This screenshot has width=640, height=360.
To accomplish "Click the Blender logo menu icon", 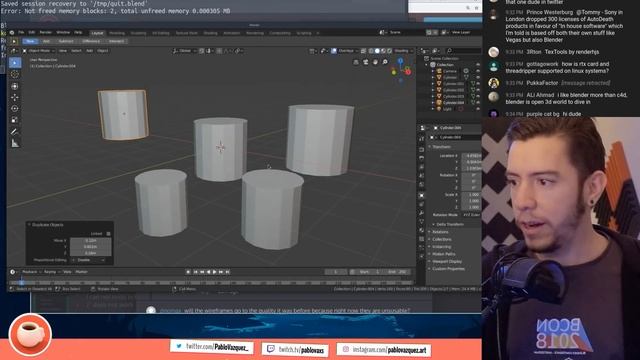I will (12, 33).
